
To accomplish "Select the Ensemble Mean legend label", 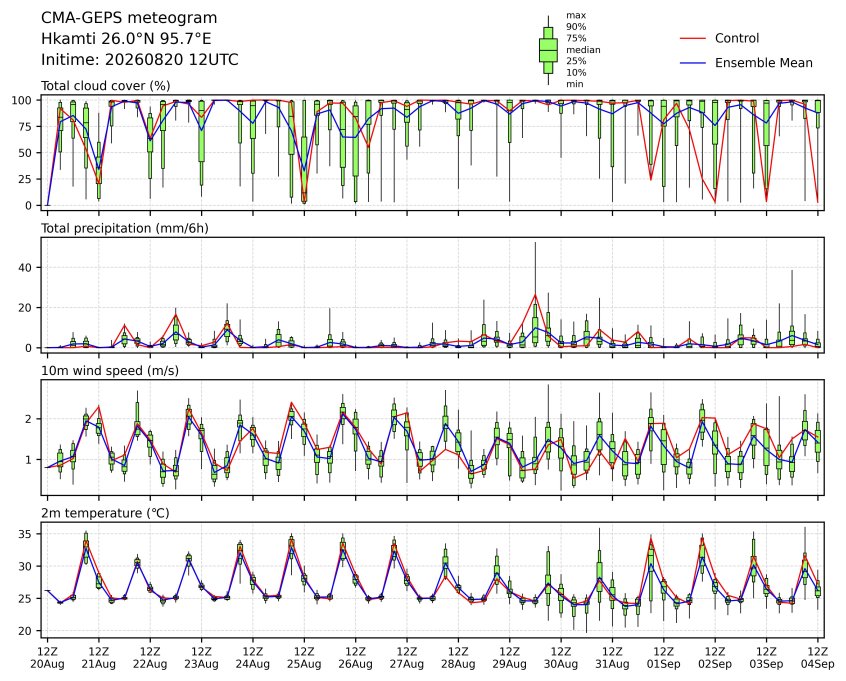I will pos(763,63).
